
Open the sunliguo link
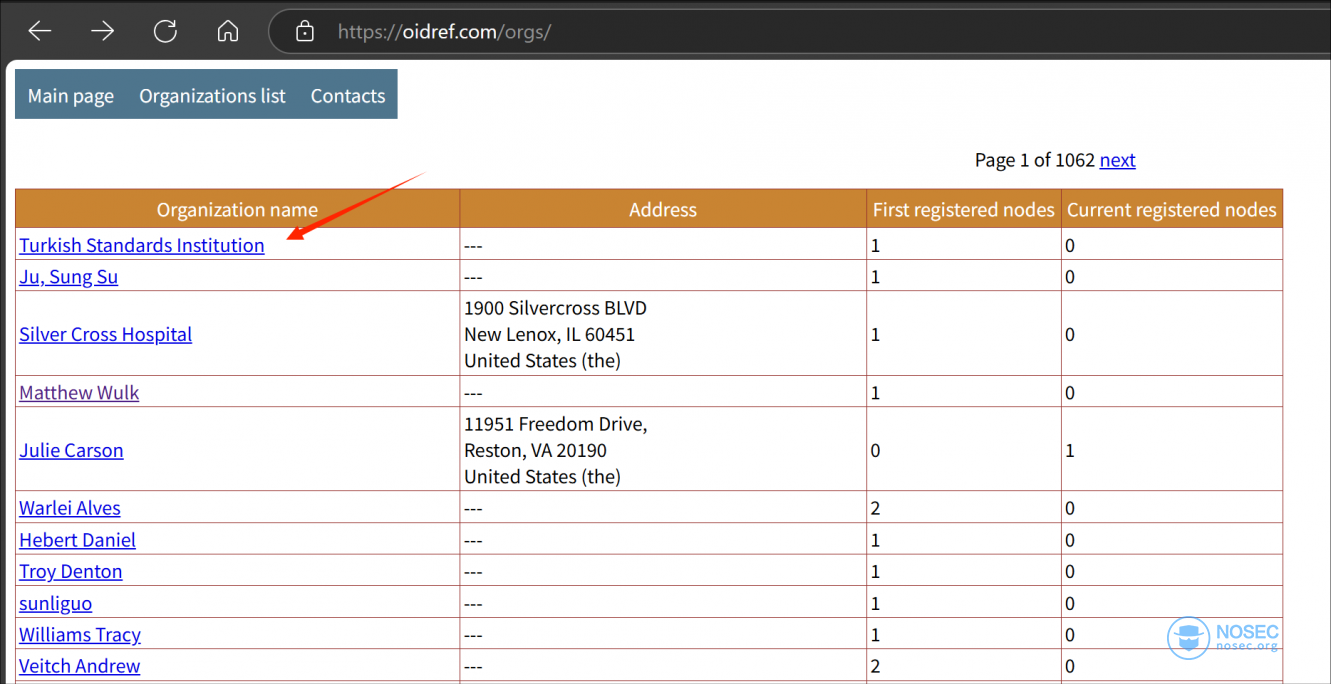coord(56,603)
